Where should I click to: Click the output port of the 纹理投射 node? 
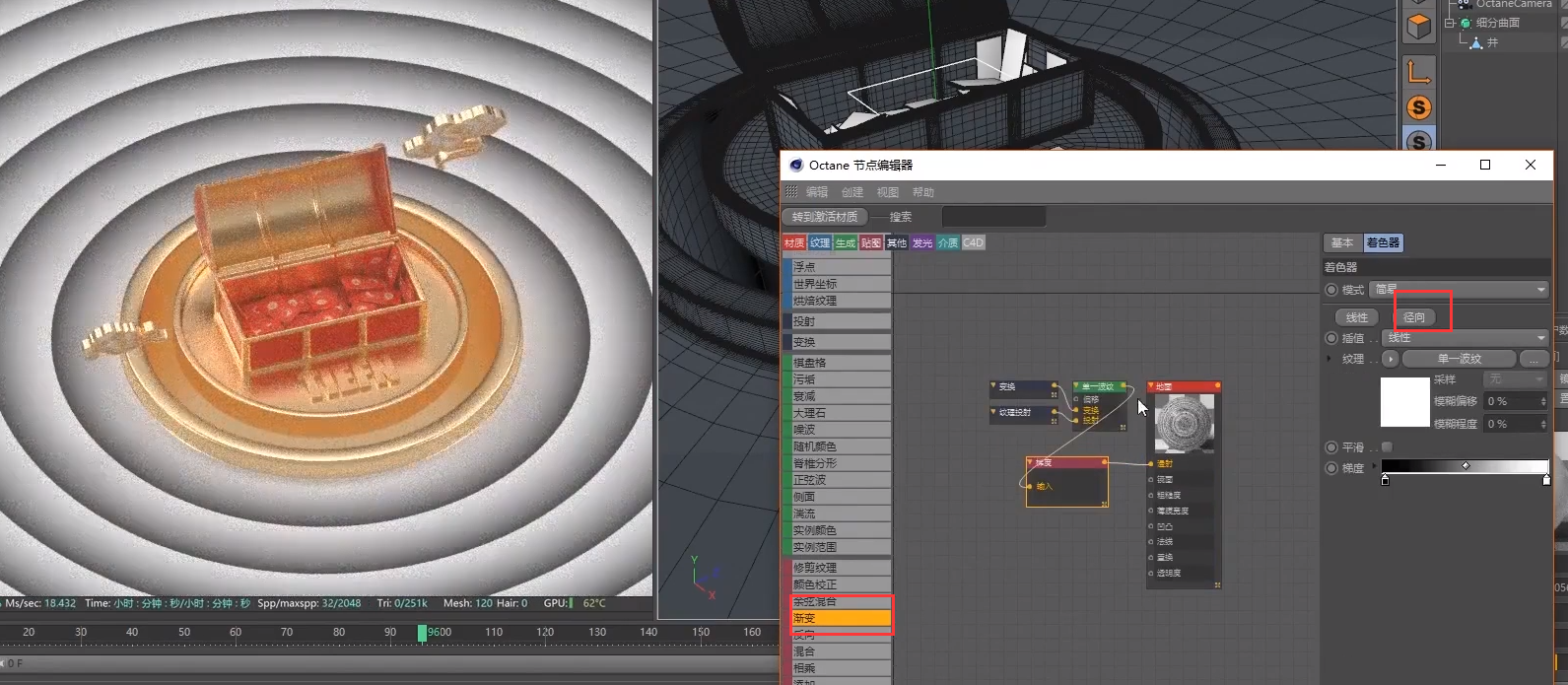(x=1055, y=412)
